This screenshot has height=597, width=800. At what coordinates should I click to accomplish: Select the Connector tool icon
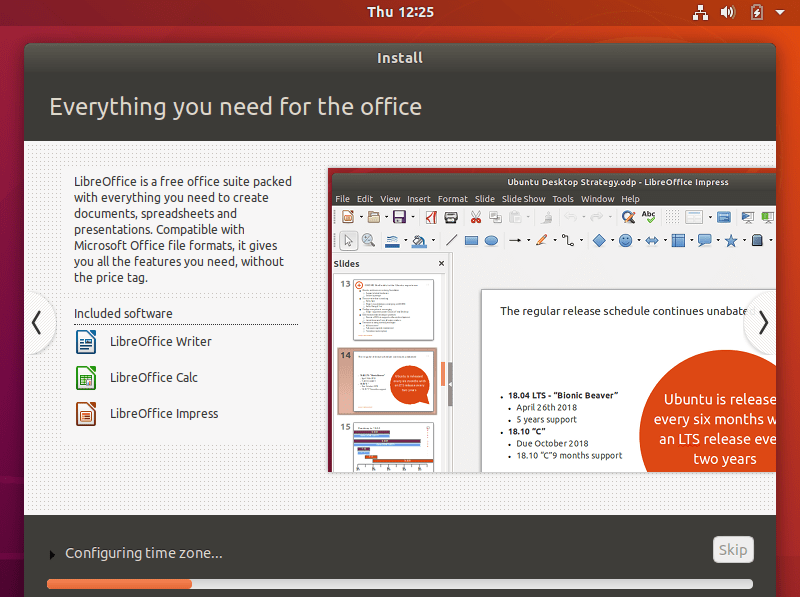[x=567, y=240]
